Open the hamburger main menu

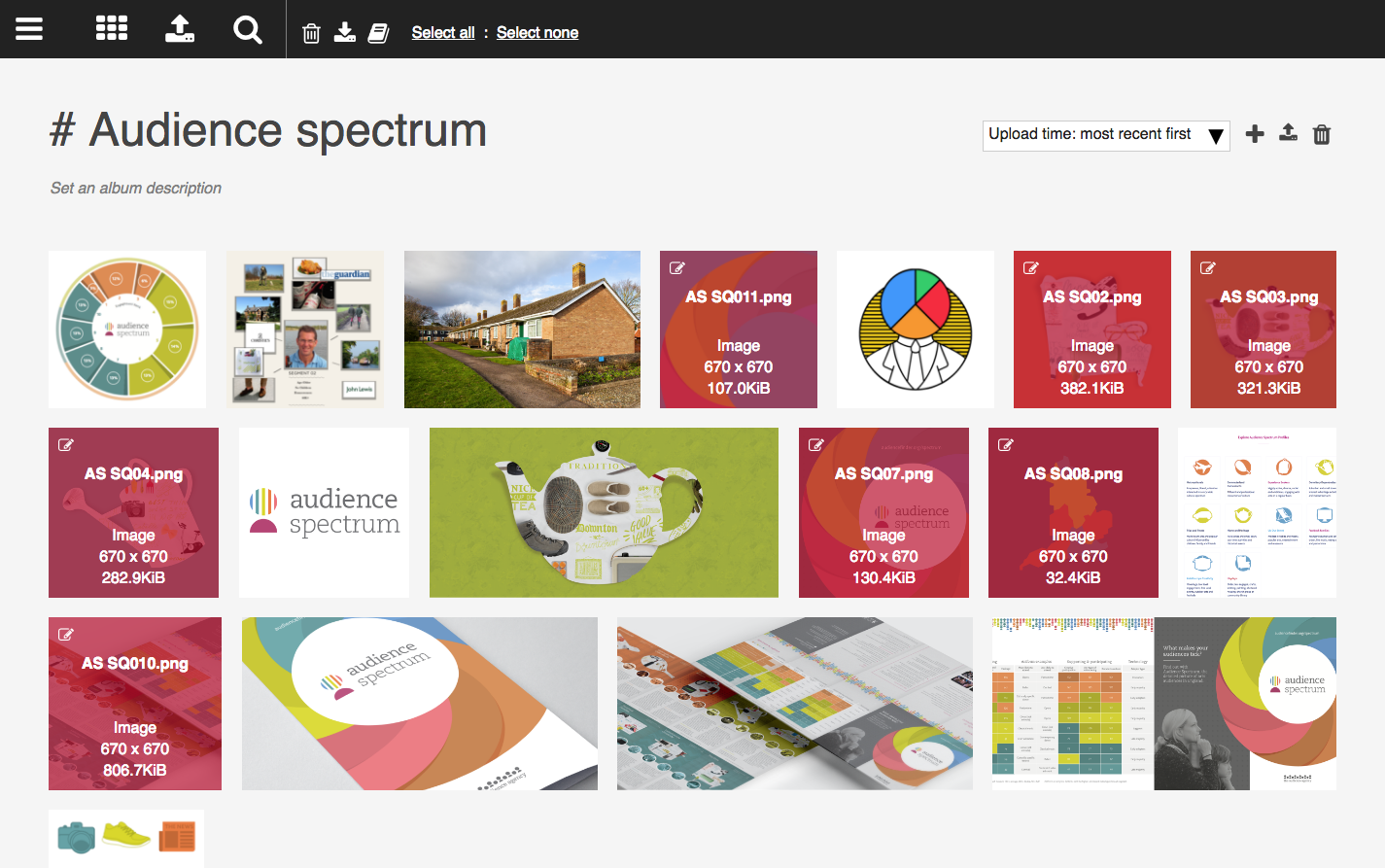29,29
